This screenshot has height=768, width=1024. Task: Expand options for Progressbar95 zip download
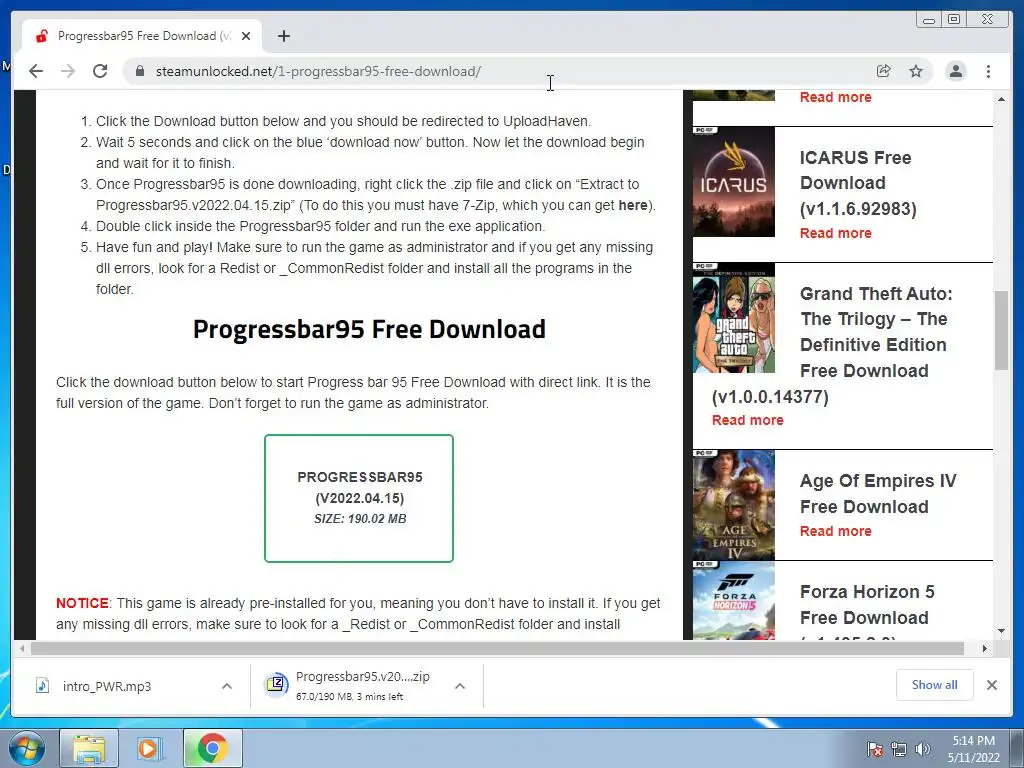460,686
